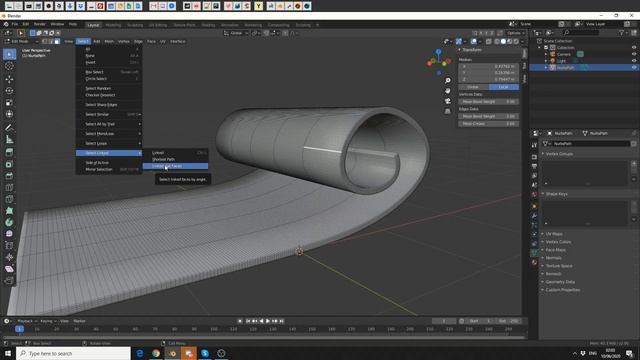Open the Modifiers wrench properties tab
The image size is (640, 360).
534,216
